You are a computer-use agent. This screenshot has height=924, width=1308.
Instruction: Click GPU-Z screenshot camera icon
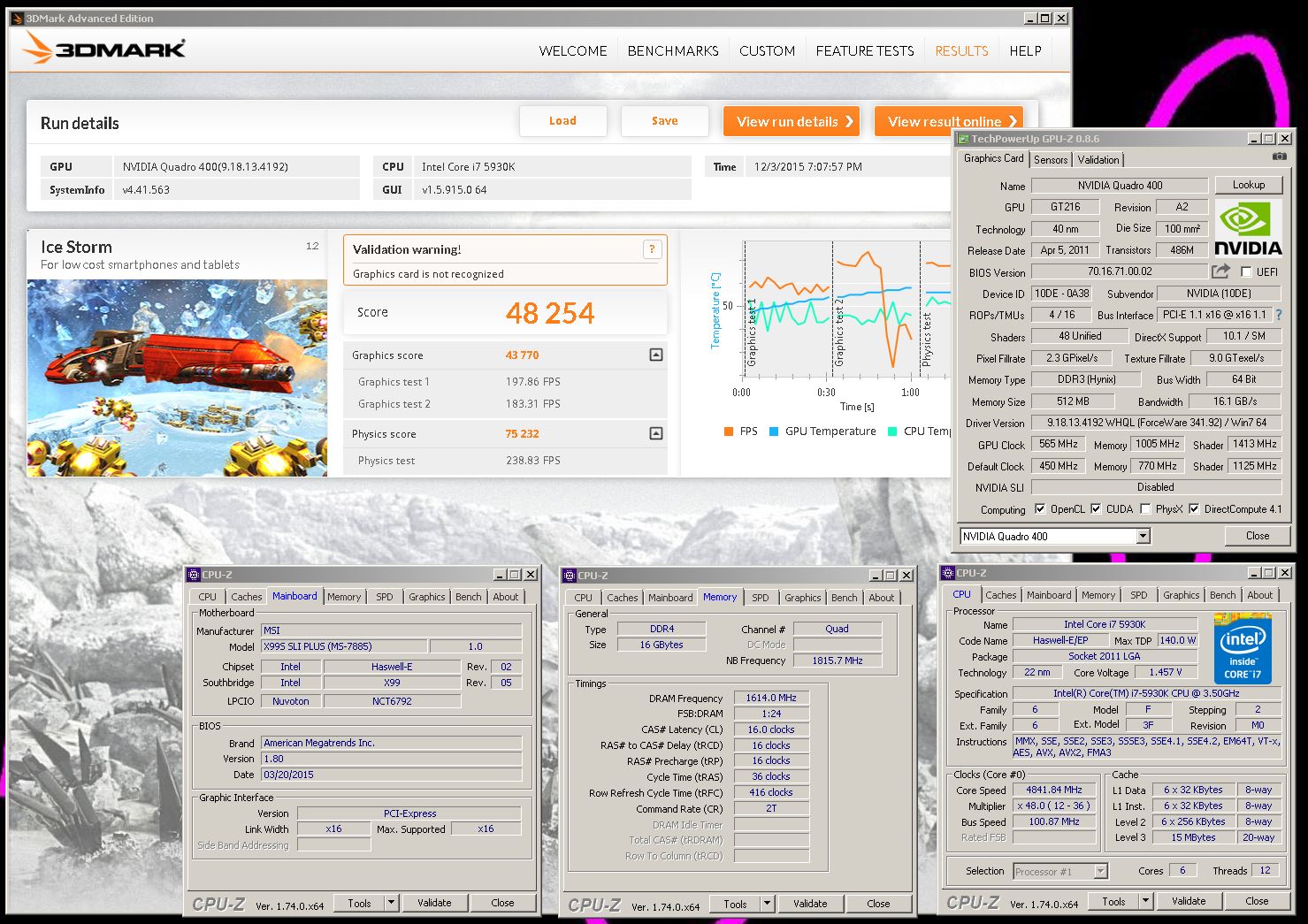pyautogui.click(x=1279, y=157)
